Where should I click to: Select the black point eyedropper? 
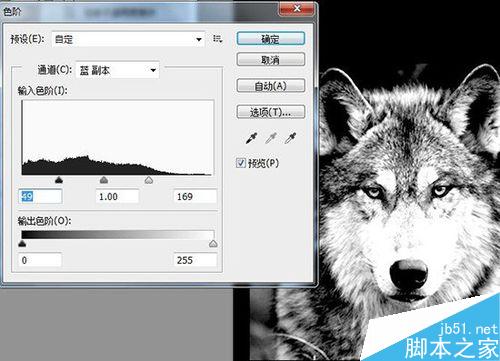coord(251,138)
